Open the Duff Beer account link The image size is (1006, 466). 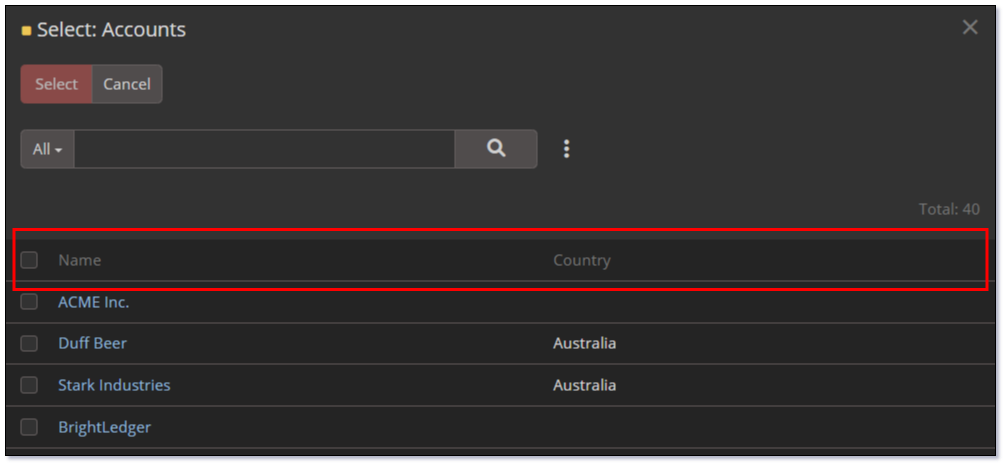(x=92, y=343)
